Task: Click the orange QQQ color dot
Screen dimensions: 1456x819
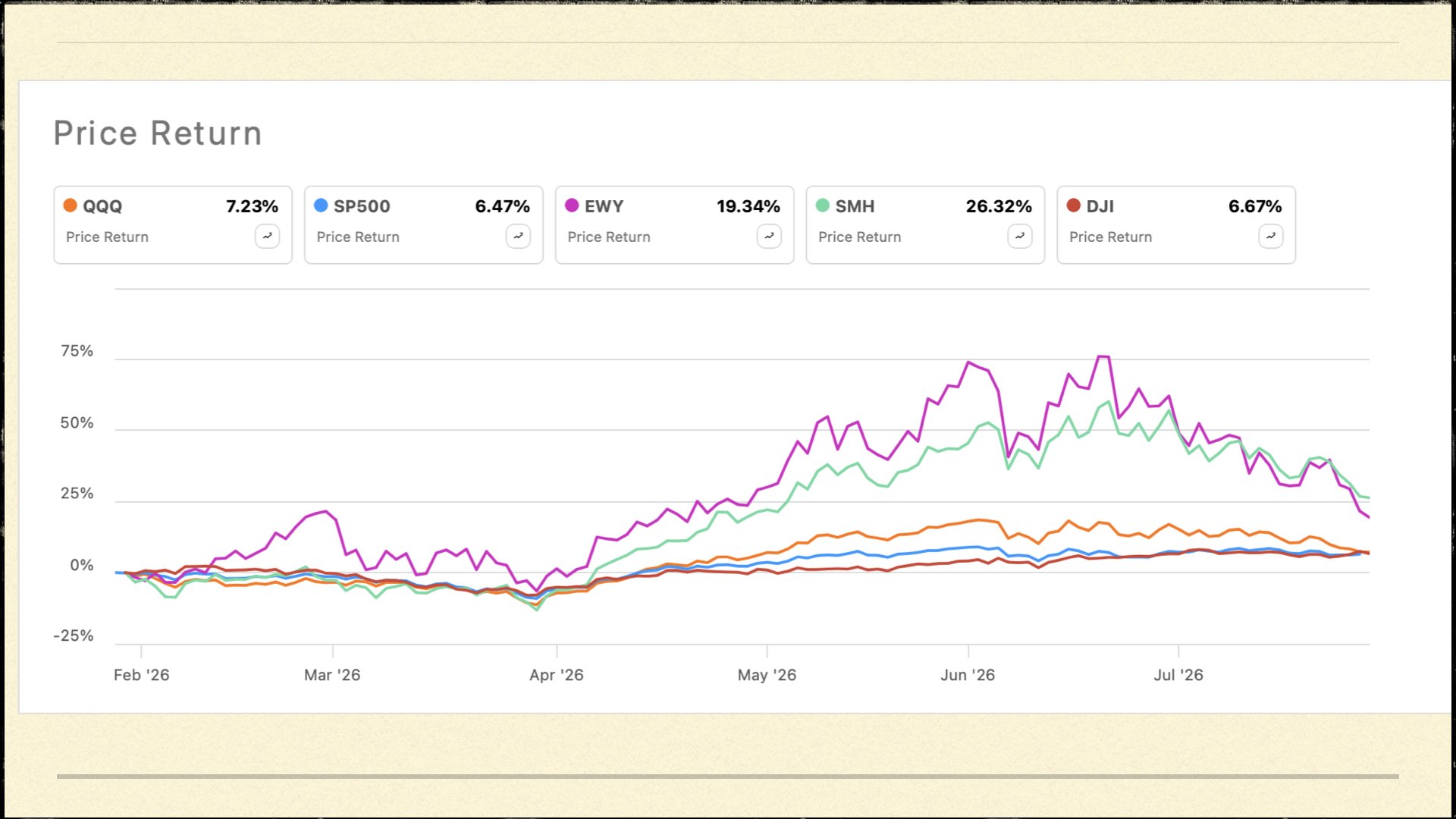Action: coord(71,206)
